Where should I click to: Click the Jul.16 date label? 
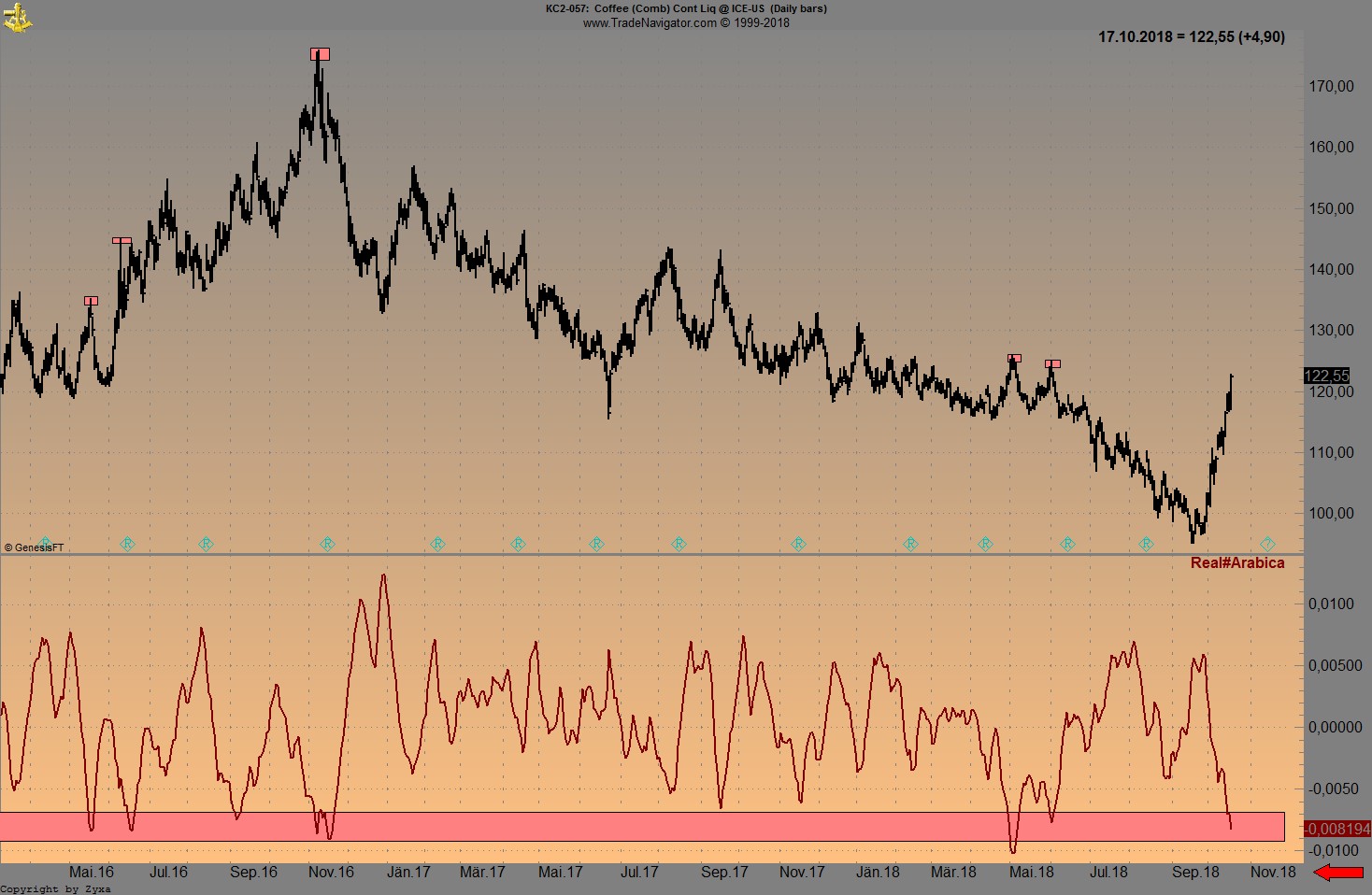(x=168, y=872)
